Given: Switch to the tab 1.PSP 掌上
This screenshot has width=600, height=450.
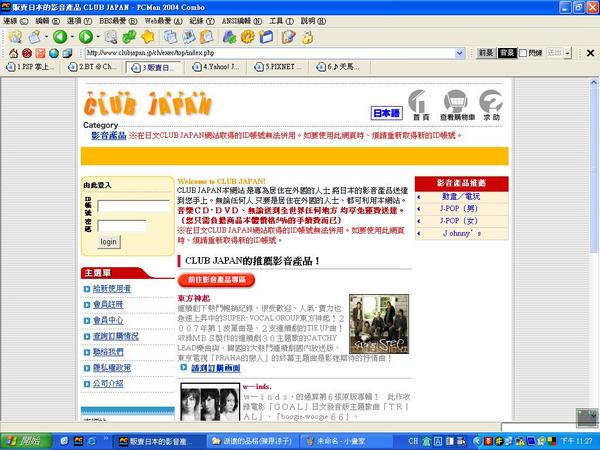Looking at the screenshot, I should click(31, 67).
